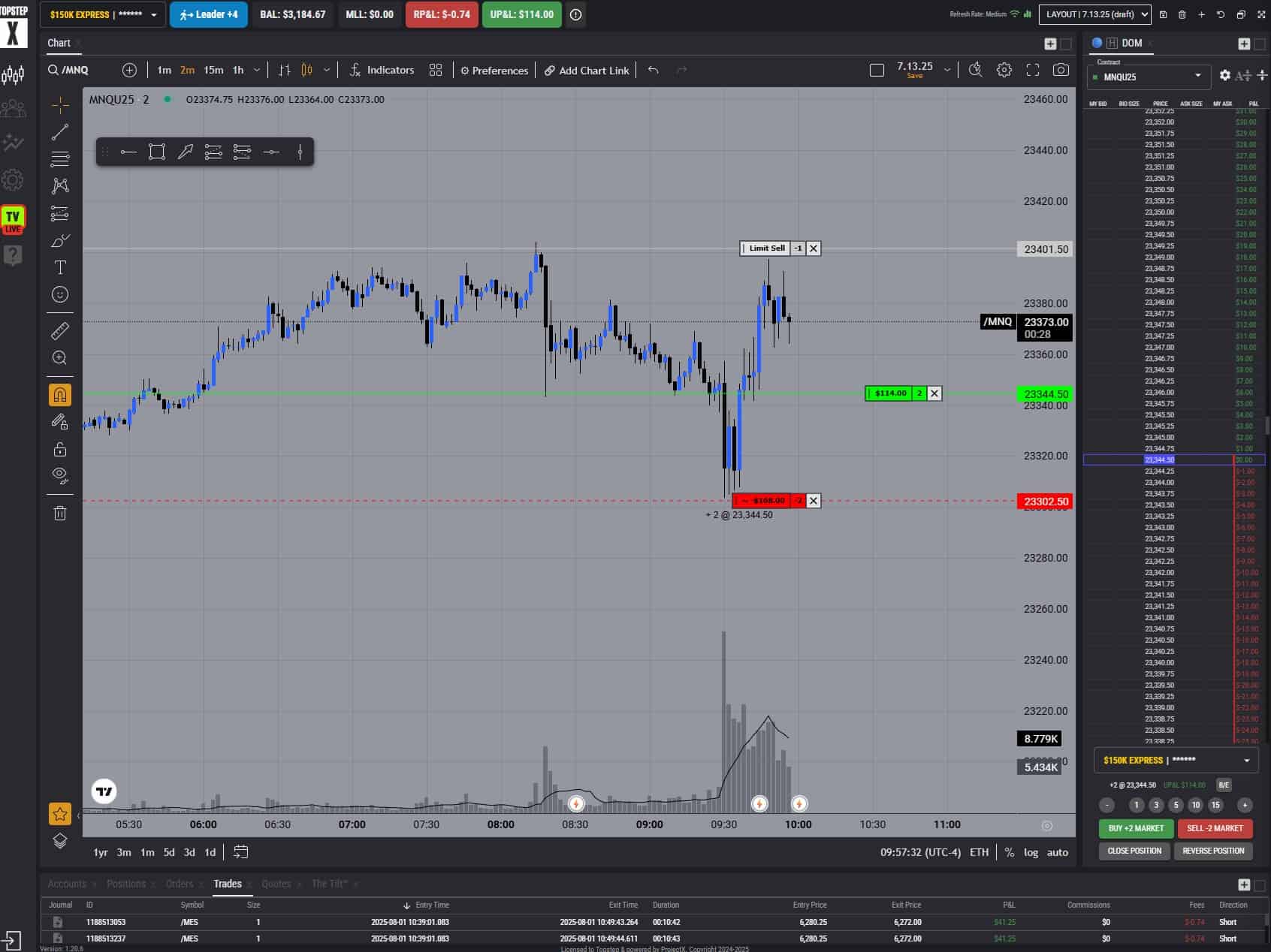
Task: Remove drawings with the trash icon
Action: point(60,513)
